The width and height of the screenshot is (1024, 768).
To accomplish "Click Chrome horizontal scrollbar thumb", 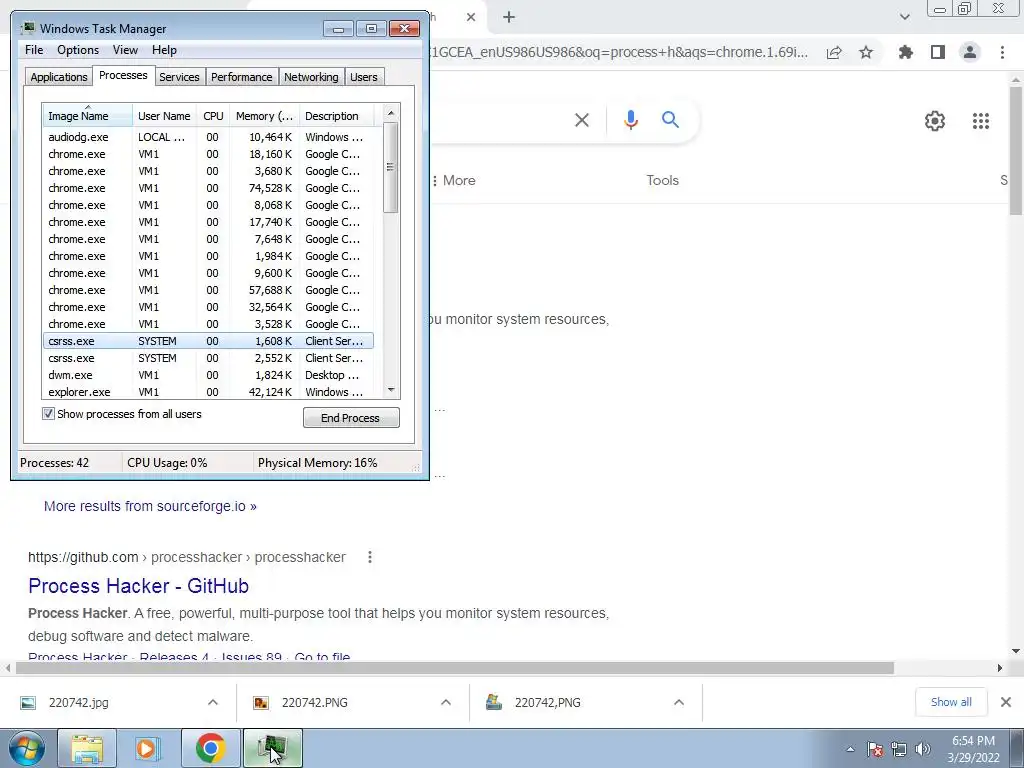I will pyautogui.click(x=455, y=668).
